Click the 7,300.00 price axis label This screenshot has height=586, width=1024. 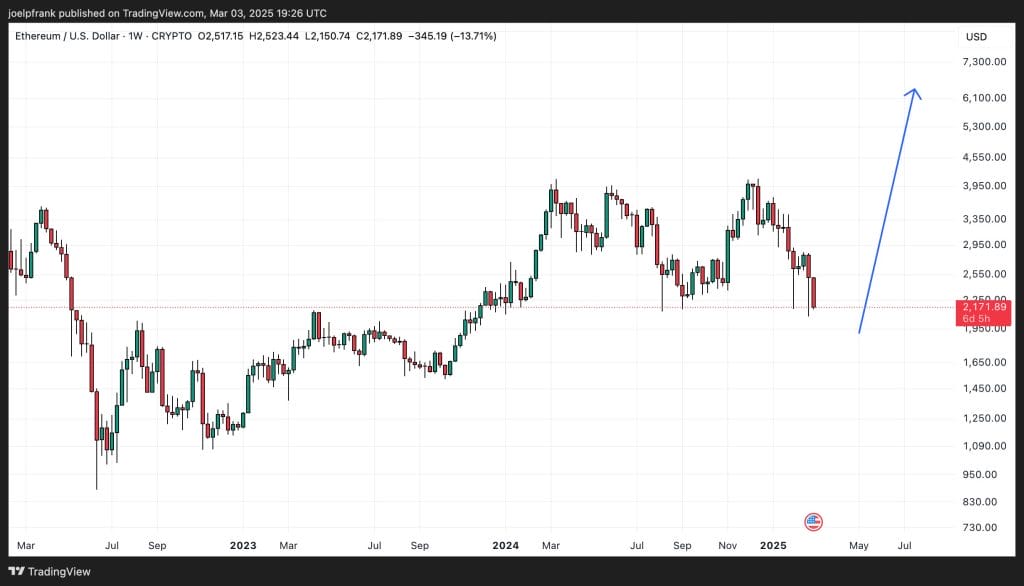tap(982, 62)
